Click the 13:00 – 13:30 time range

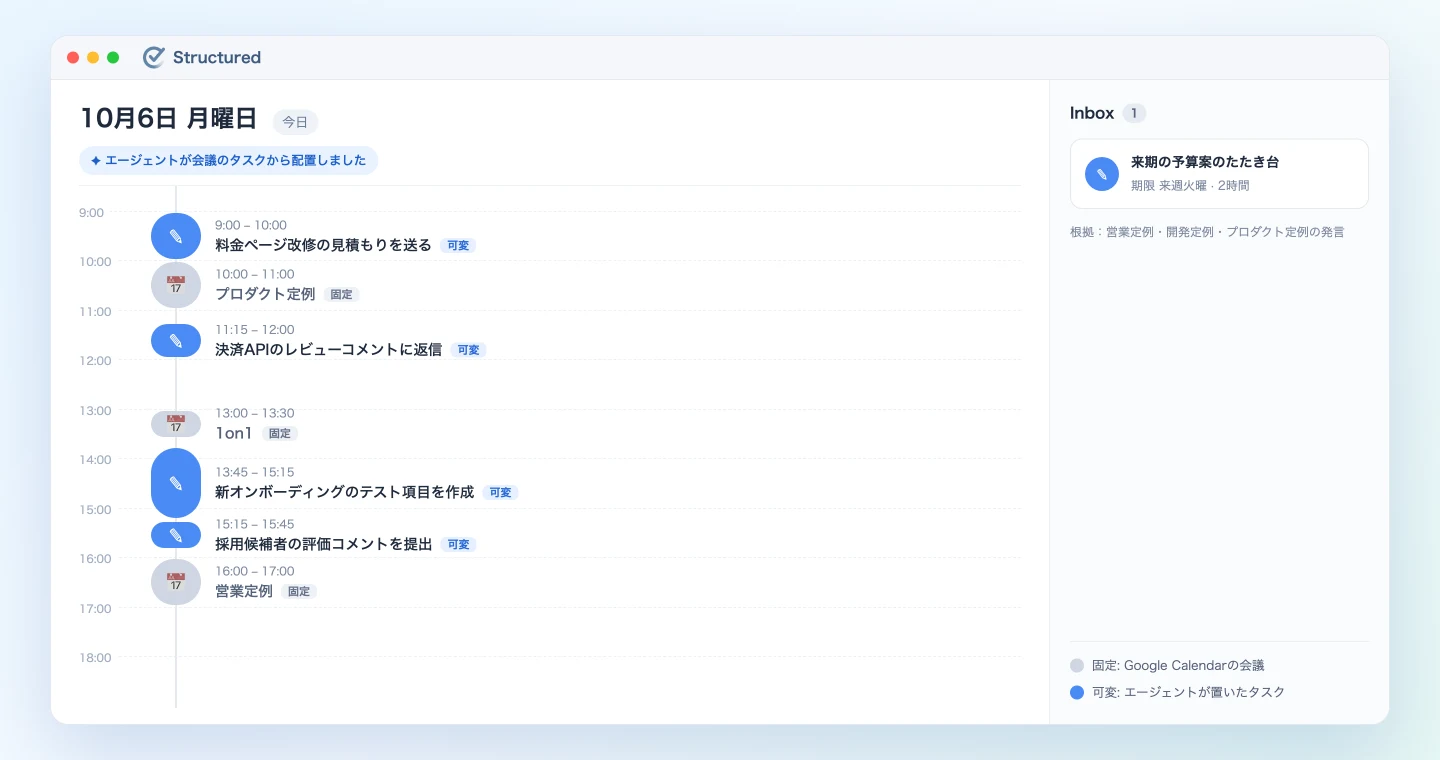[x=255, y=413]
